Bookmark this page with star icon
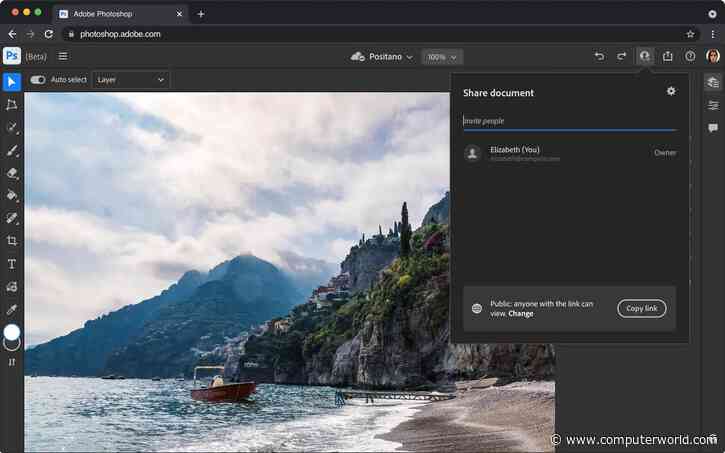The height and width of the screenshot is (453, 725). coord(690,34)
